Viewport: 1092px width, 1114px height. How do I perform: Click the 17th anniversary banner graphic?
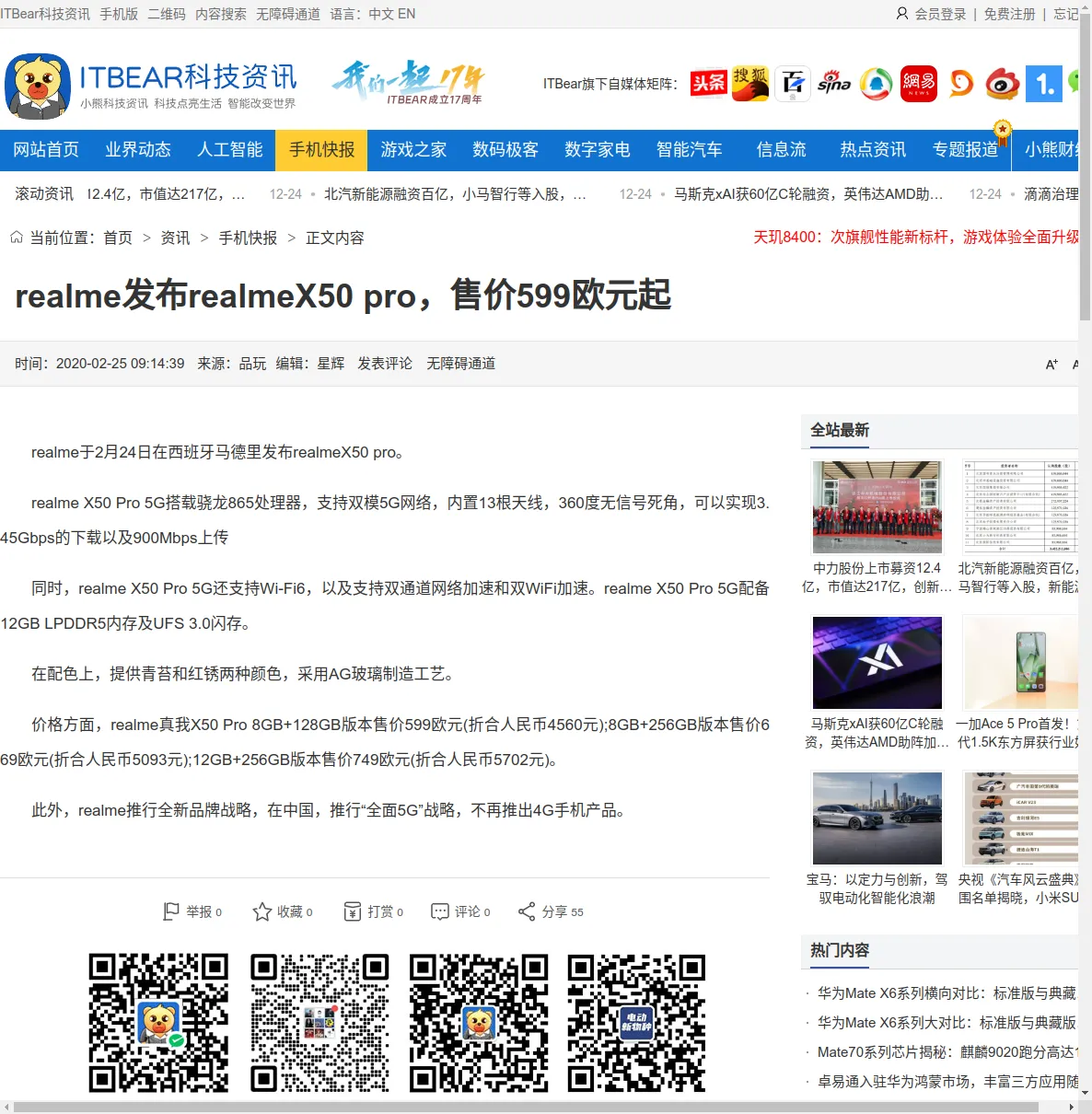(408, 84)
